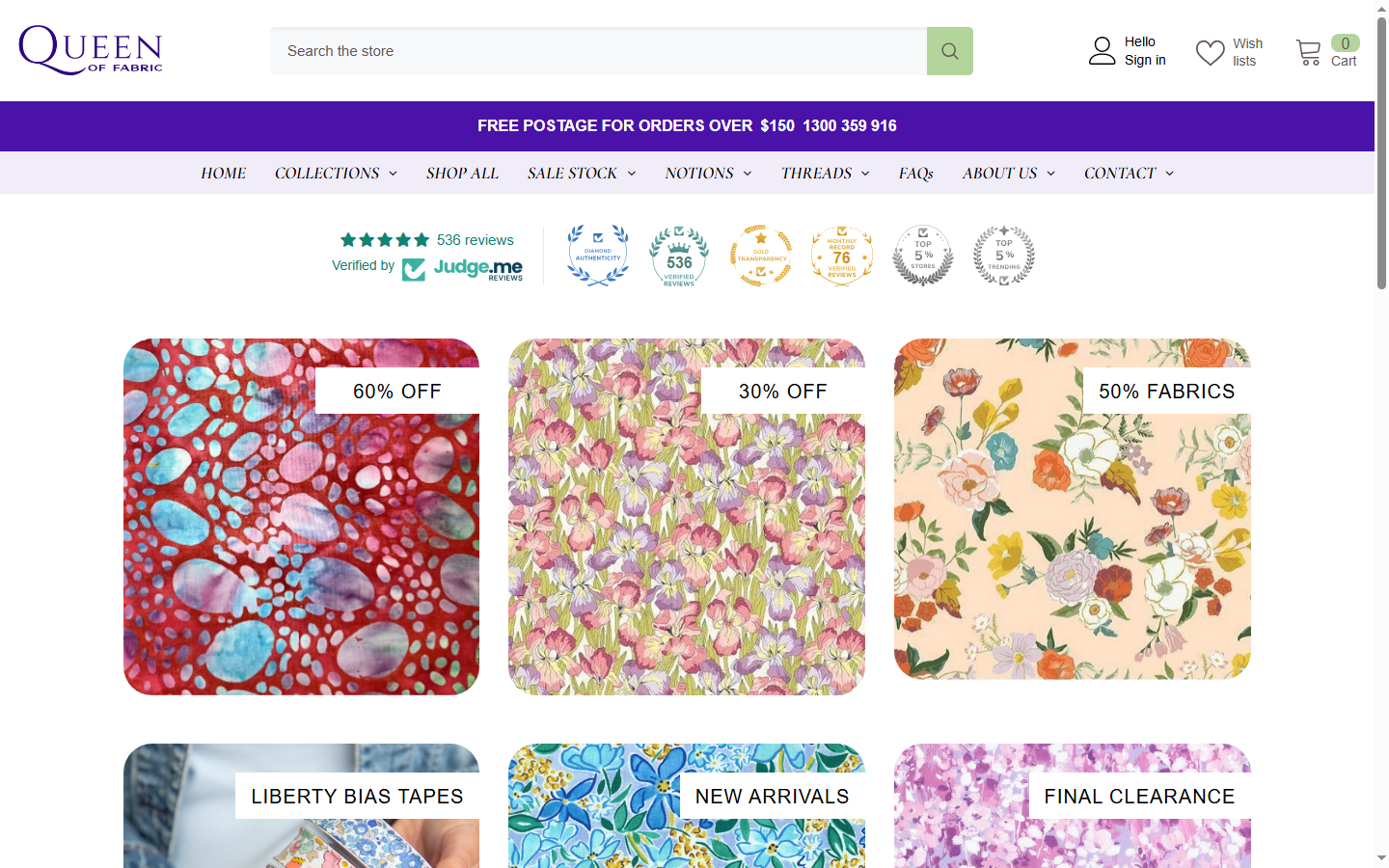
Task: Open the FAQs menu item
Action: [916, 174]
